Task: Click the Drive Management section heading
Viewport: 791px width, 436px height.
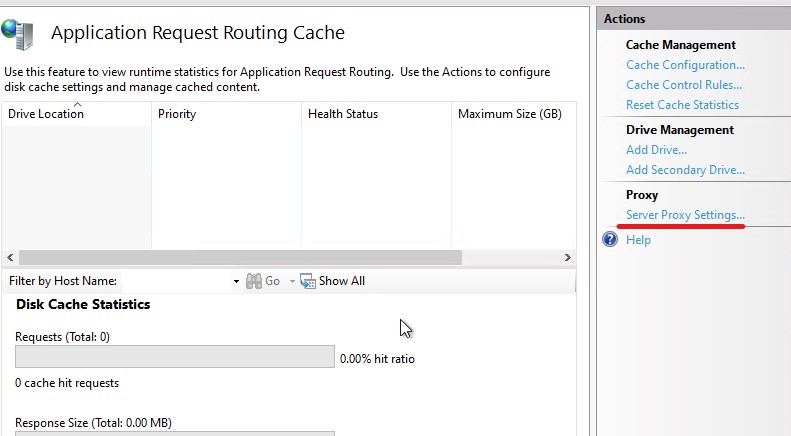Action: click(680, 130)
